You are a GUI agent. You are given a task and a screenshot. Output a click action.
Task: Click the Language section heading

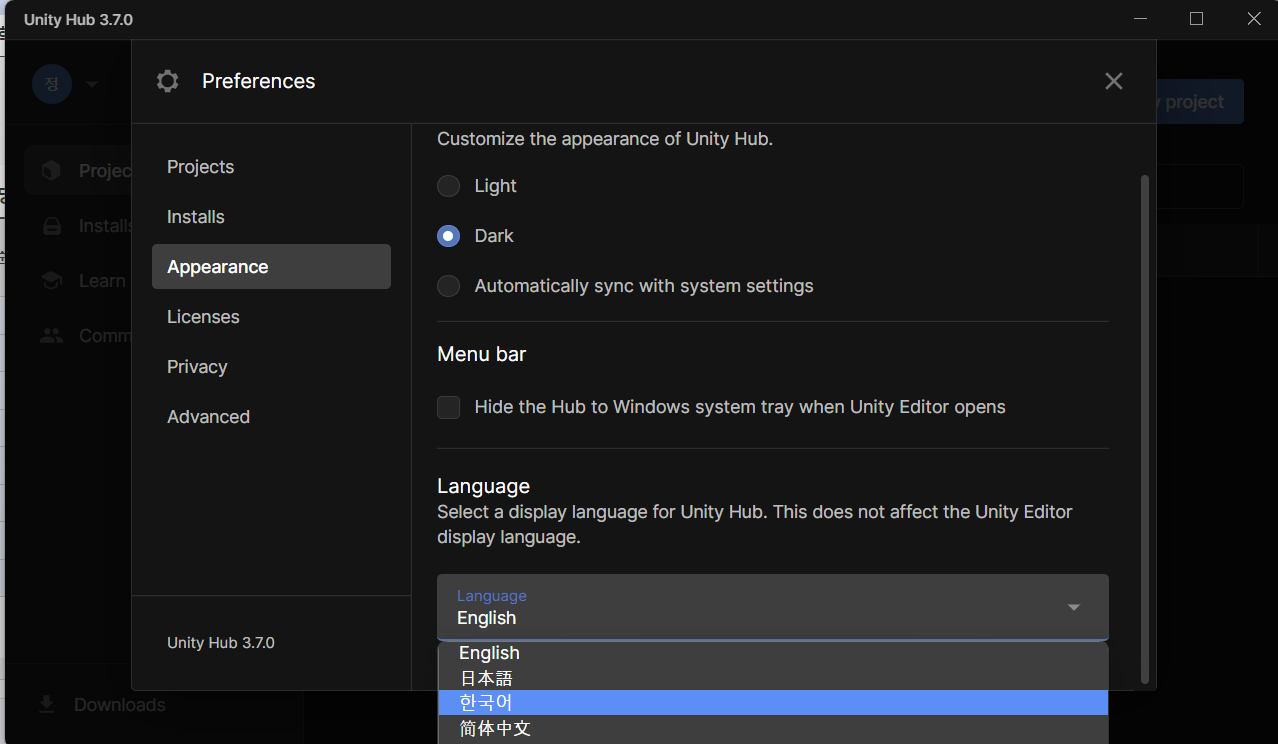[x=483, y=486]
